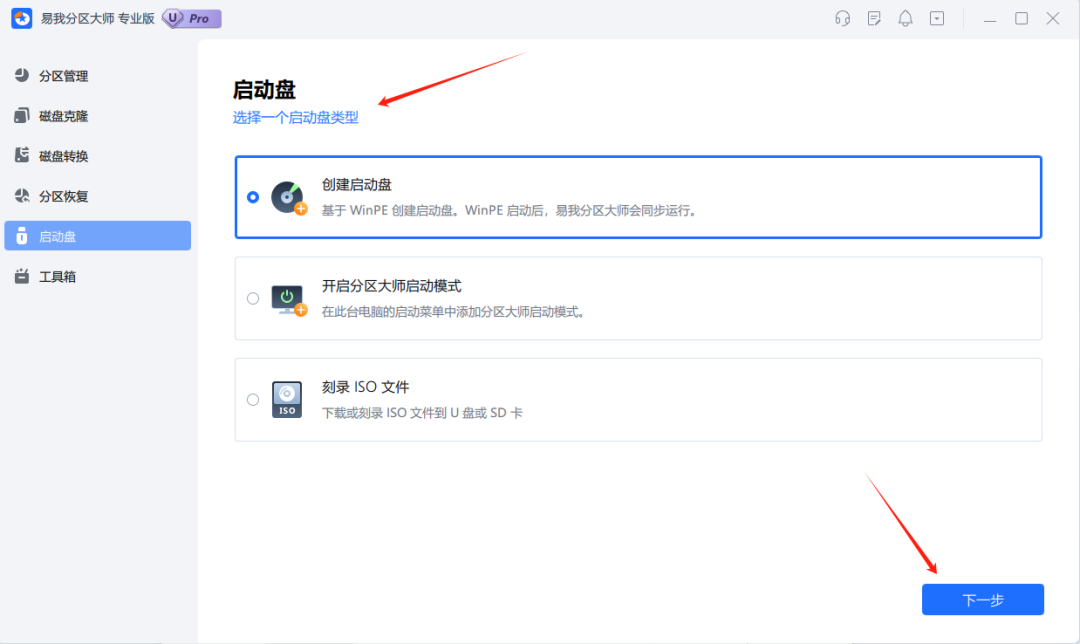Open the 分区管理 sidebar section

97,76
